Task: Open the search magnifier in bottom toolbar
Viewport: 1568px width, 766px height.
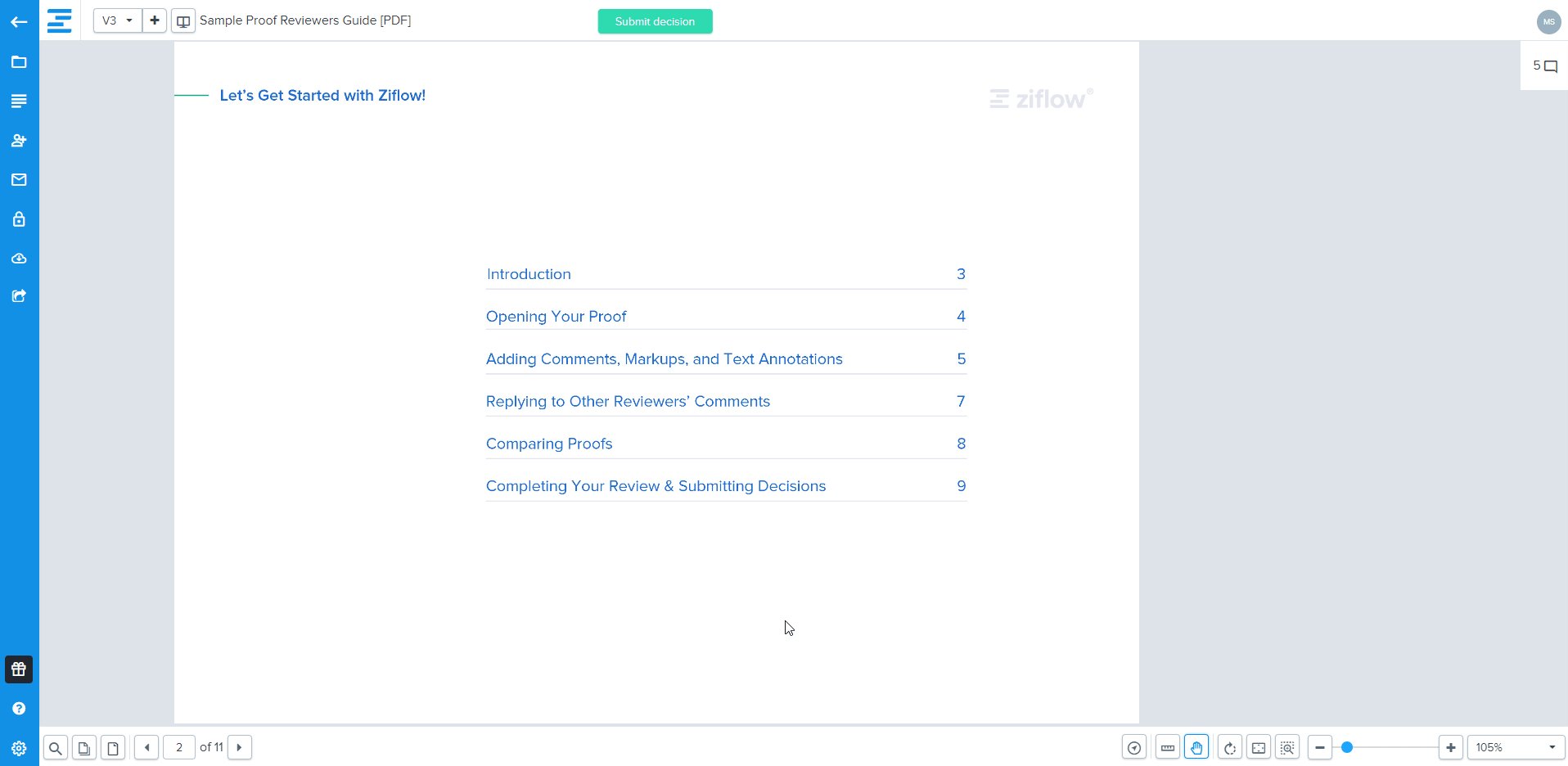Action: pos(56,747)
